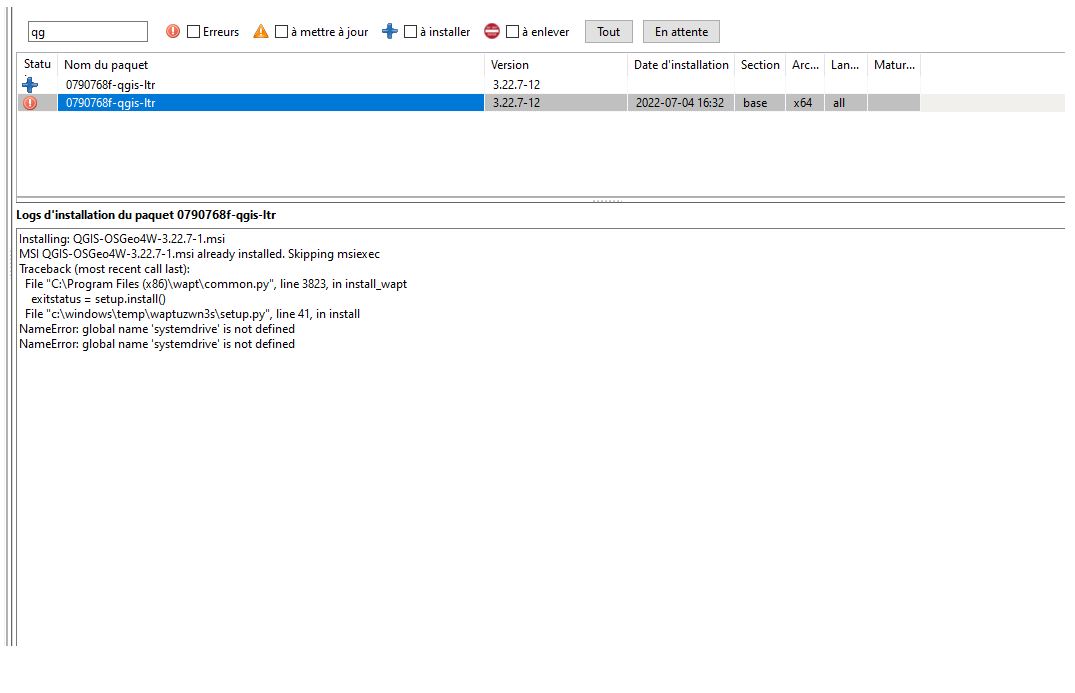Click the Date d'installation column header
This screenshot has height=693, width=1075.
pyautogui.click(x=681, y=64)
